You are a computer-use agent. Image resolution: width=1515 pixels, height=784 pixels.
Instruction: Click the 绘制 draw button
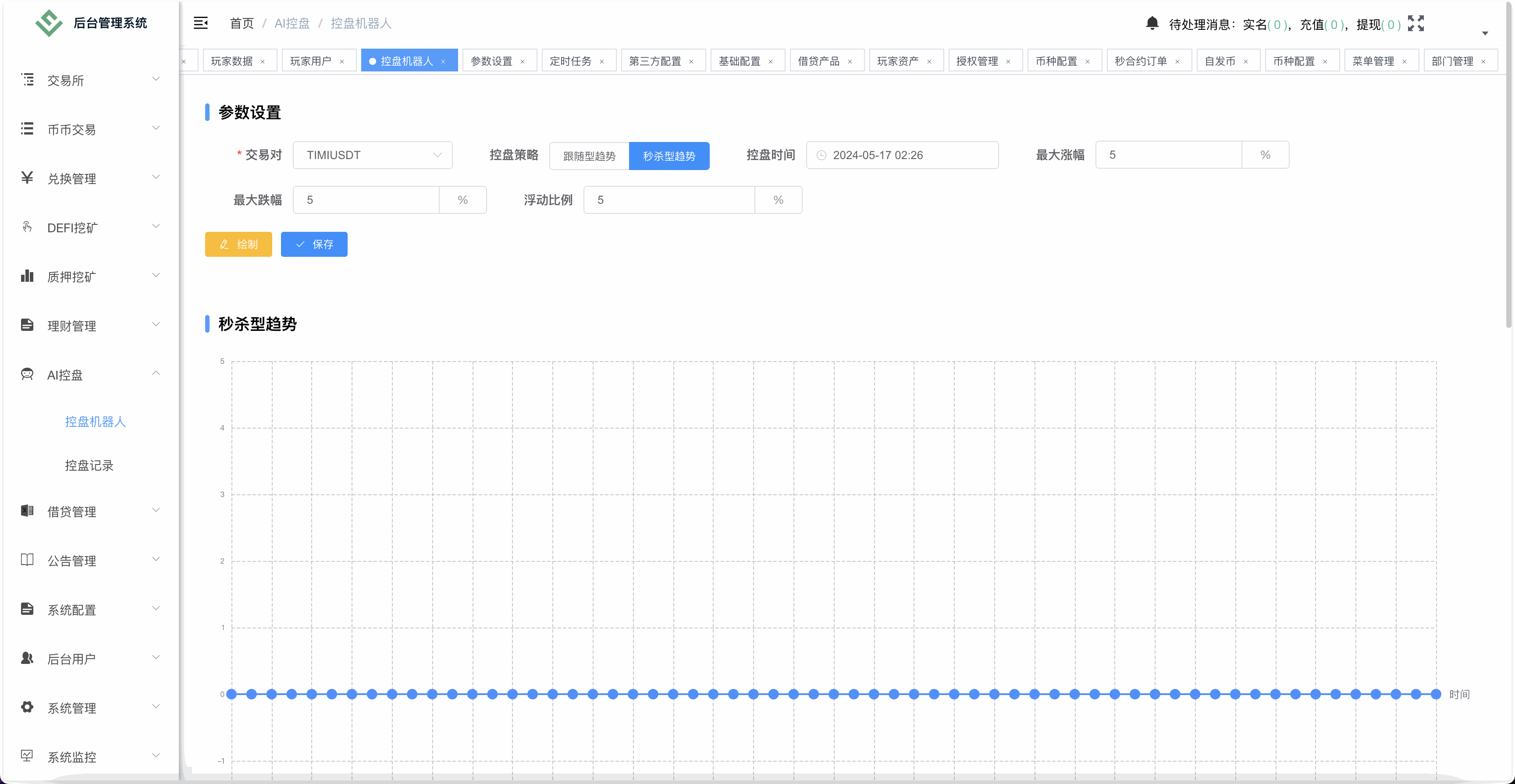pos(238,244)
